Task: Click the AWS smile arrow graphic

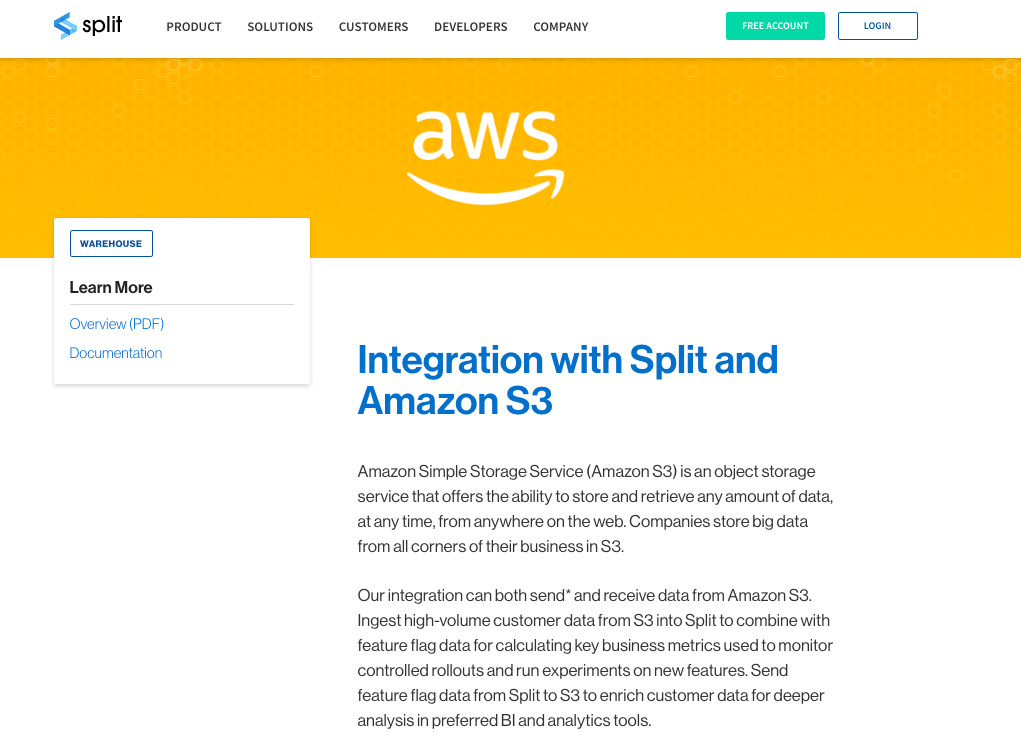Action: click(486, 187)
